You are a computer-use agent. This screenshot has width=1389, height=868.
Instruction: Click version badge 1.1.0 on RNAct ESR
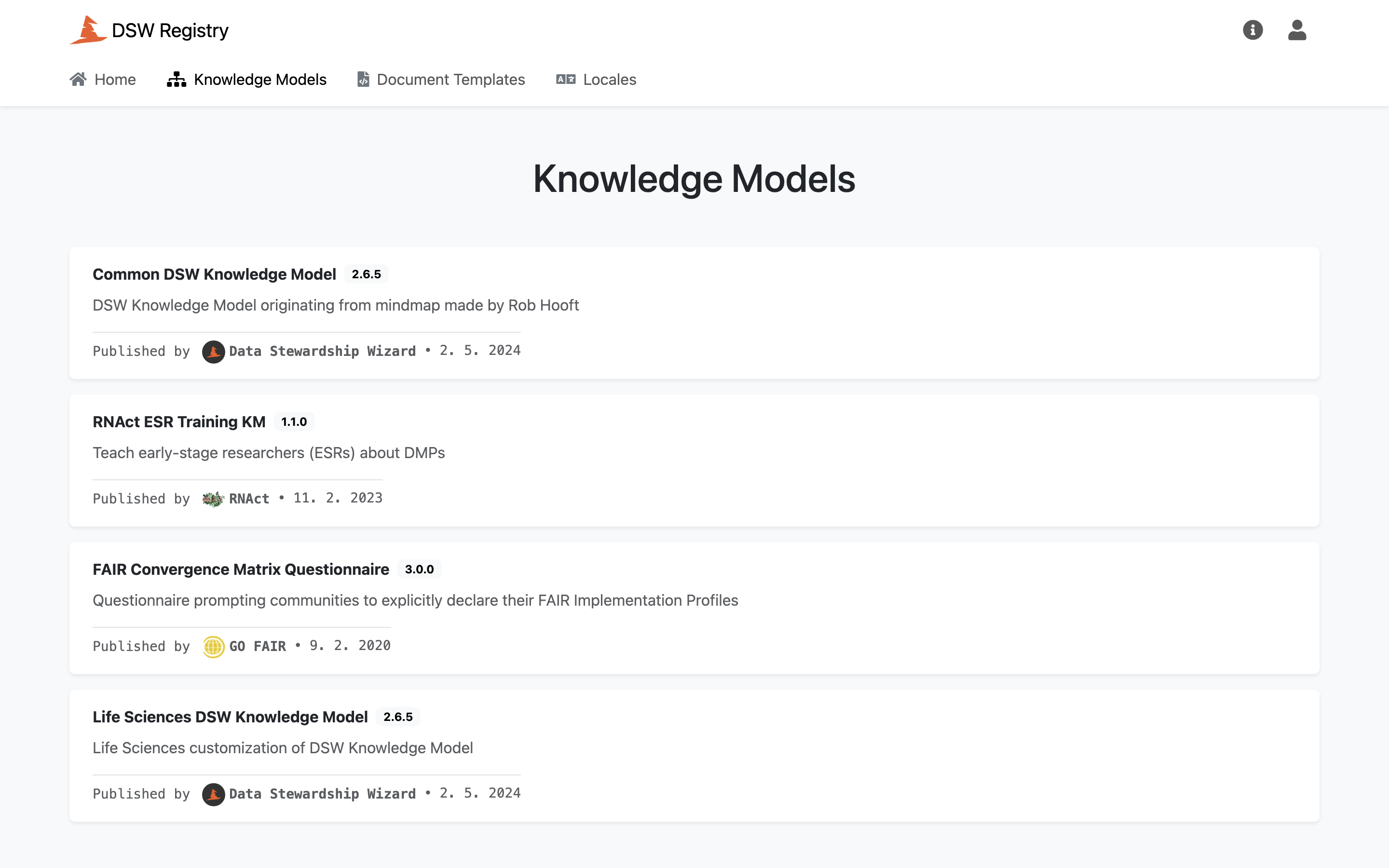tap(294, 422)
